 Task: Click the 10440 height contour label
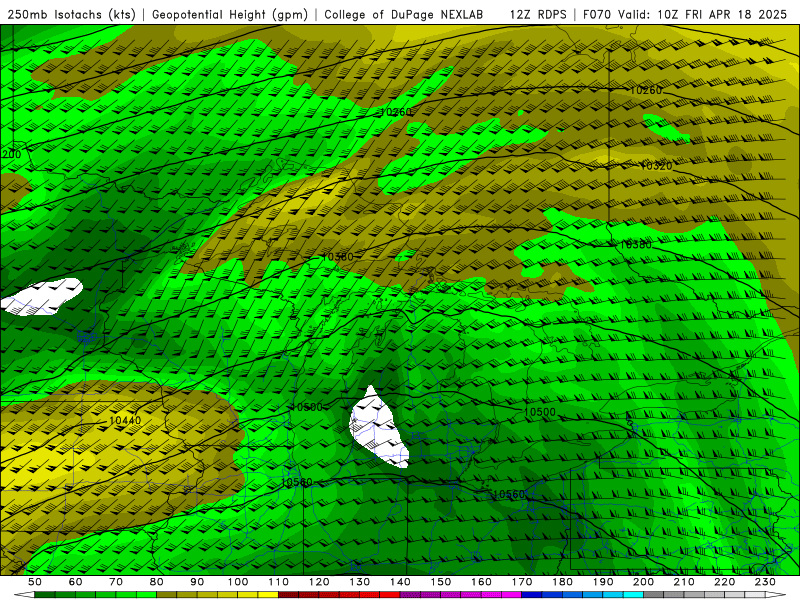point(125,421)
